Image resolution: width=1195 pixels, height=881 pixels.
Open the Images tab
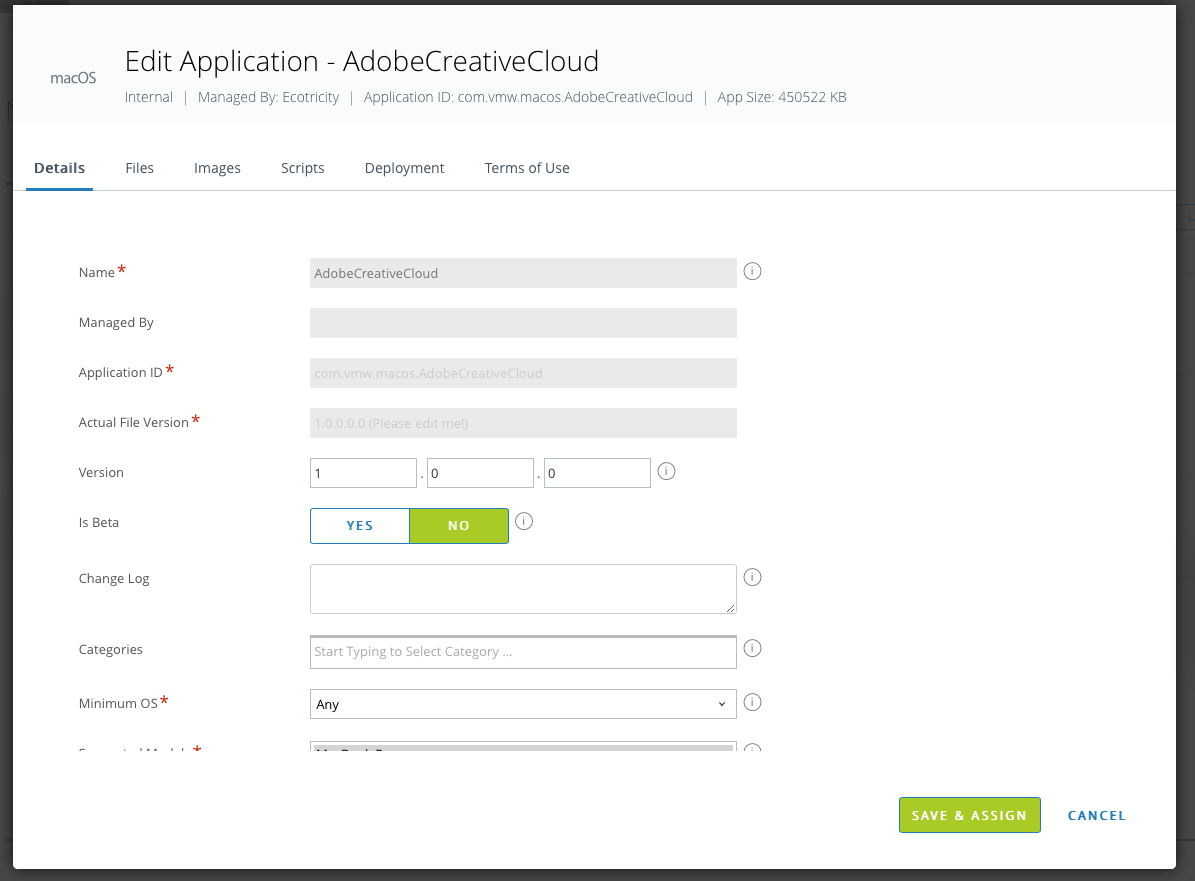(217, 168)
